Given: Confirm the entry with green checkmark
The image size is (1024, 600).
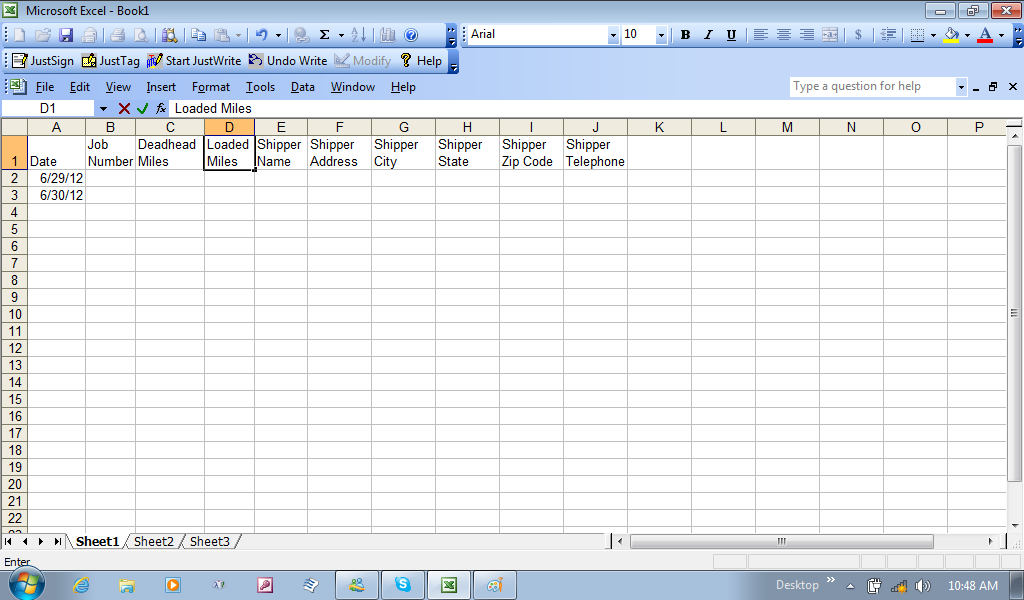Looking at the screenshot, I should pos(143,108).
